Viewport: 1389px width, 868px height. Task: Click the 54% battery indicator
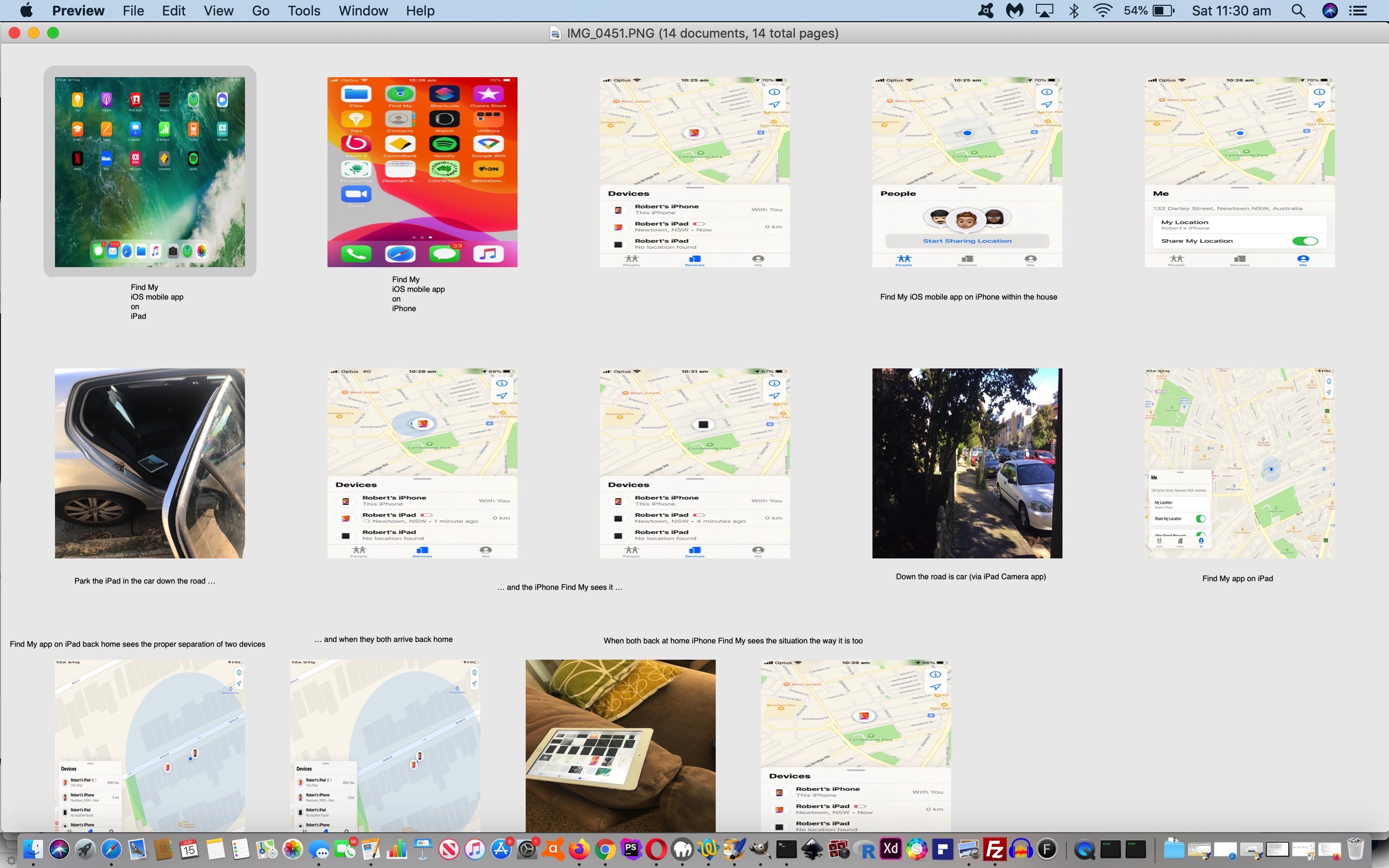pyautogui.click(x=1149, y=10)
